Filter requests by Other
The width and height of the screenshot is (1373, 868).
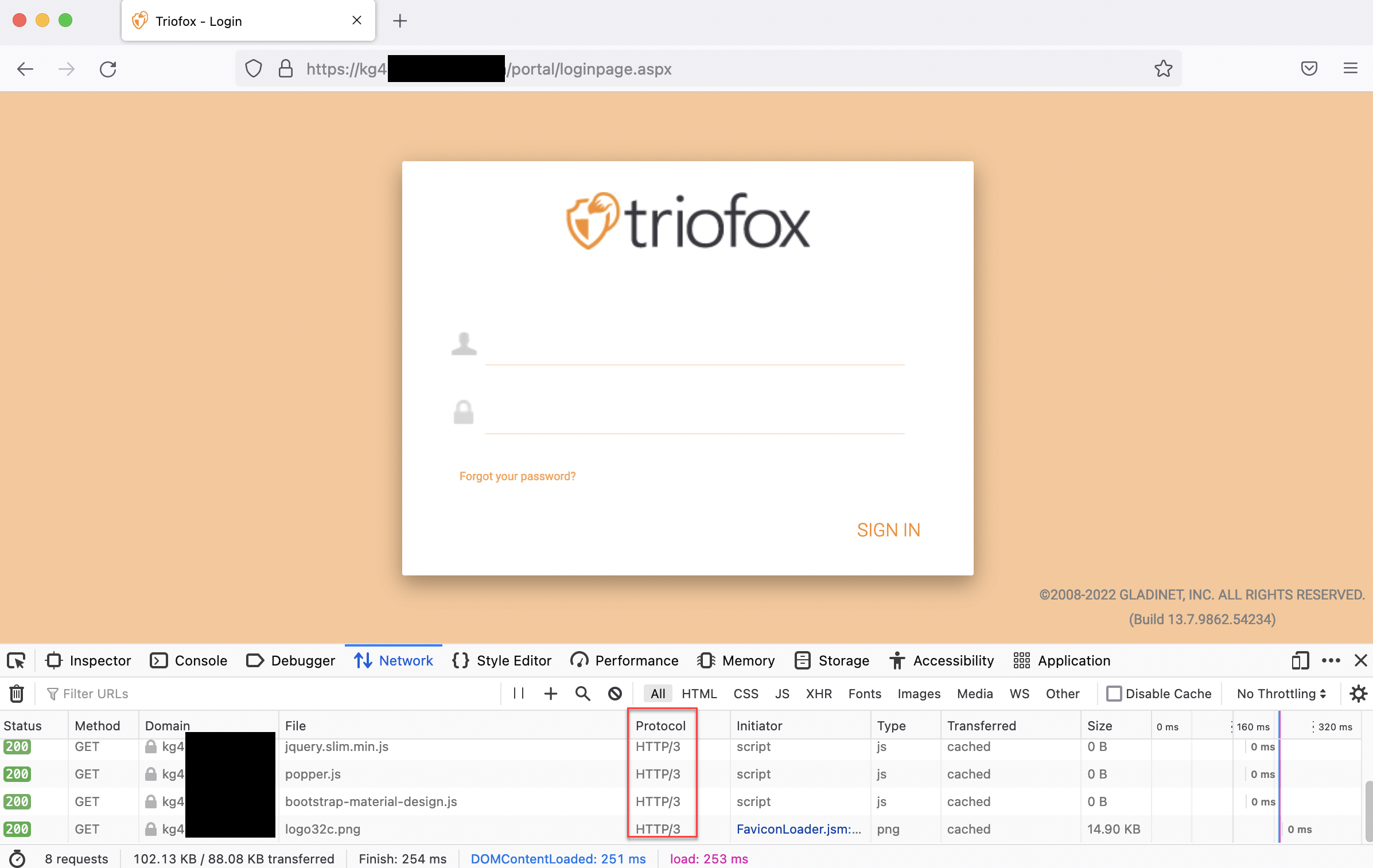[x=1063, y=694]
